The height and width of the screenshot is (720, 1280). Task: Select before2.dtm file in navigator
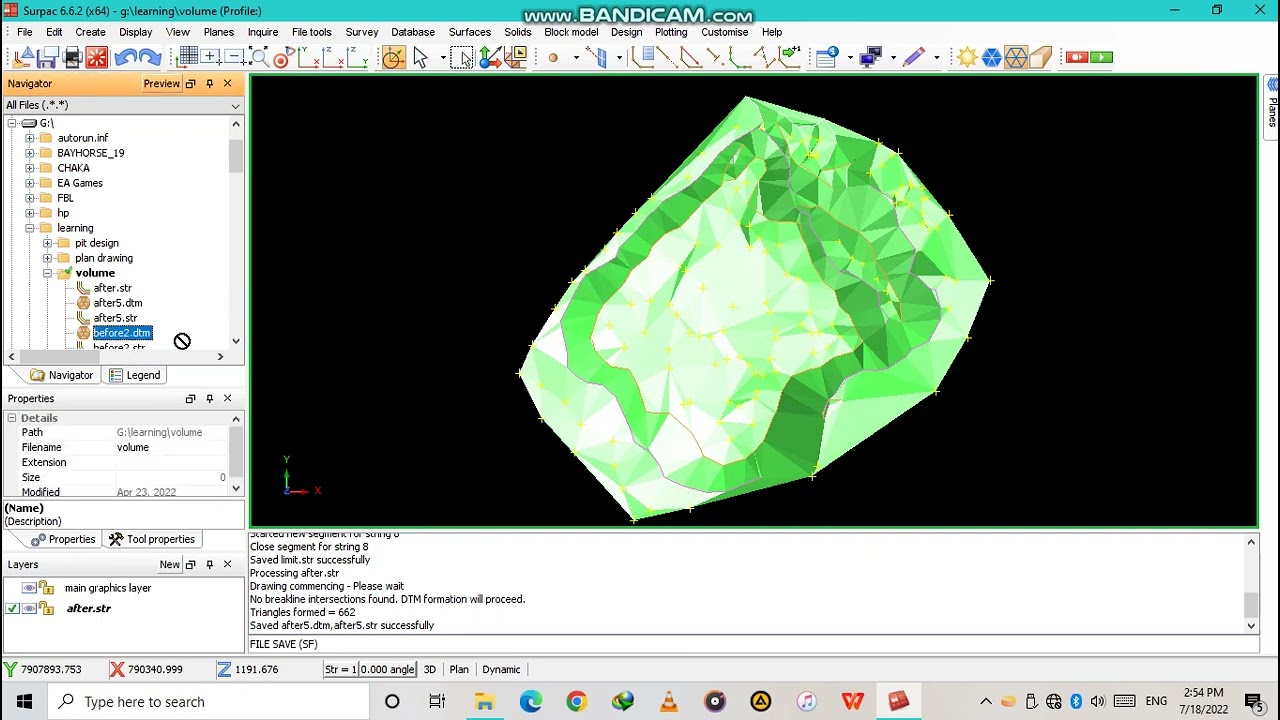click(122, 333)
